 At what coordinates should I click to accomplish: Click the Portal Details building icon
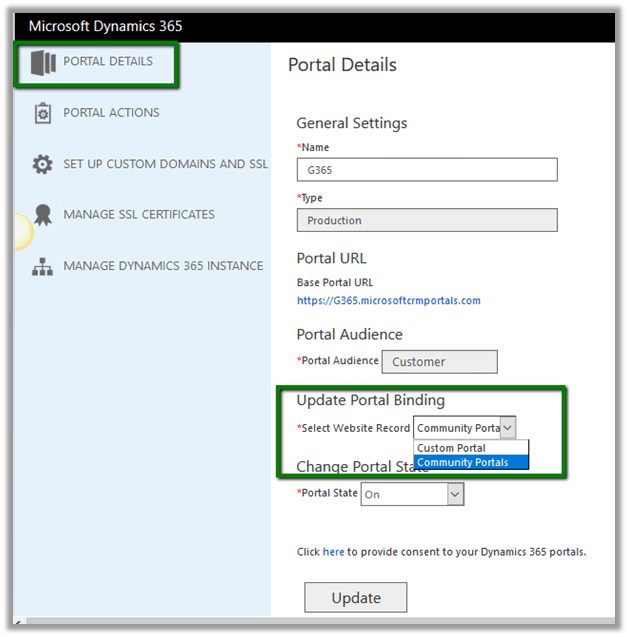tap(43, 63)
